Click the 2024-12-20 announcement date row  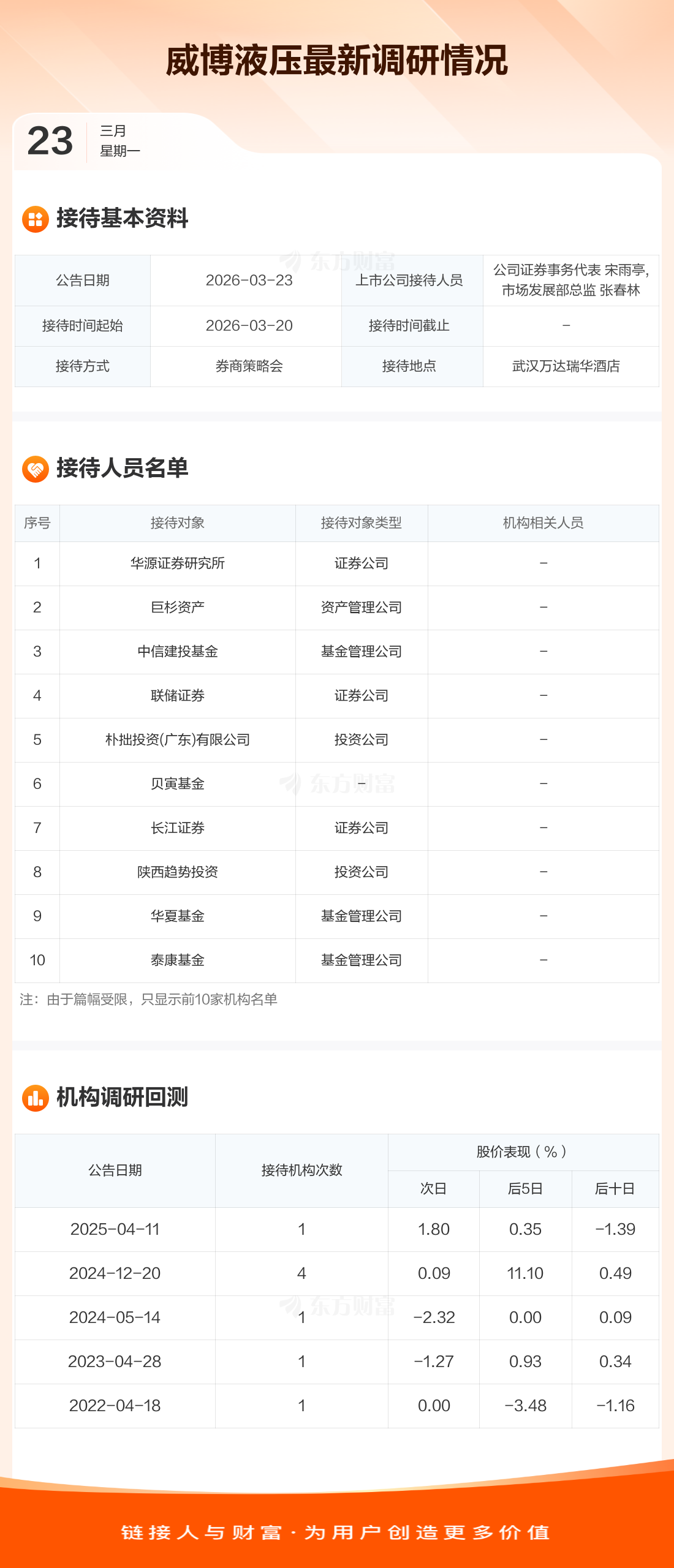coord(115,1273)
